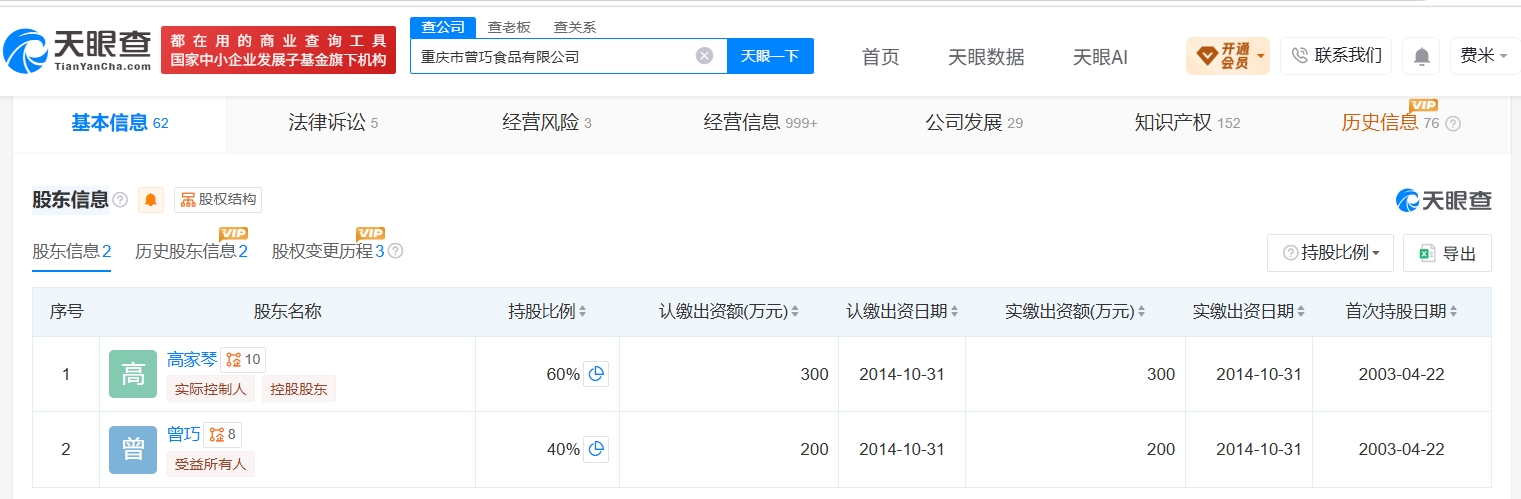The height and width of the screenshot is (499, 1521).
Task: Switch to the 经营风险 tab
Action: pos(547,123)
